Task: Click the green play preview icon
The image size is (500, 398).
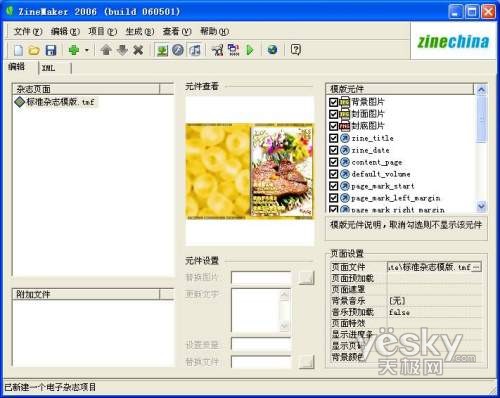Action: [250, 50]
